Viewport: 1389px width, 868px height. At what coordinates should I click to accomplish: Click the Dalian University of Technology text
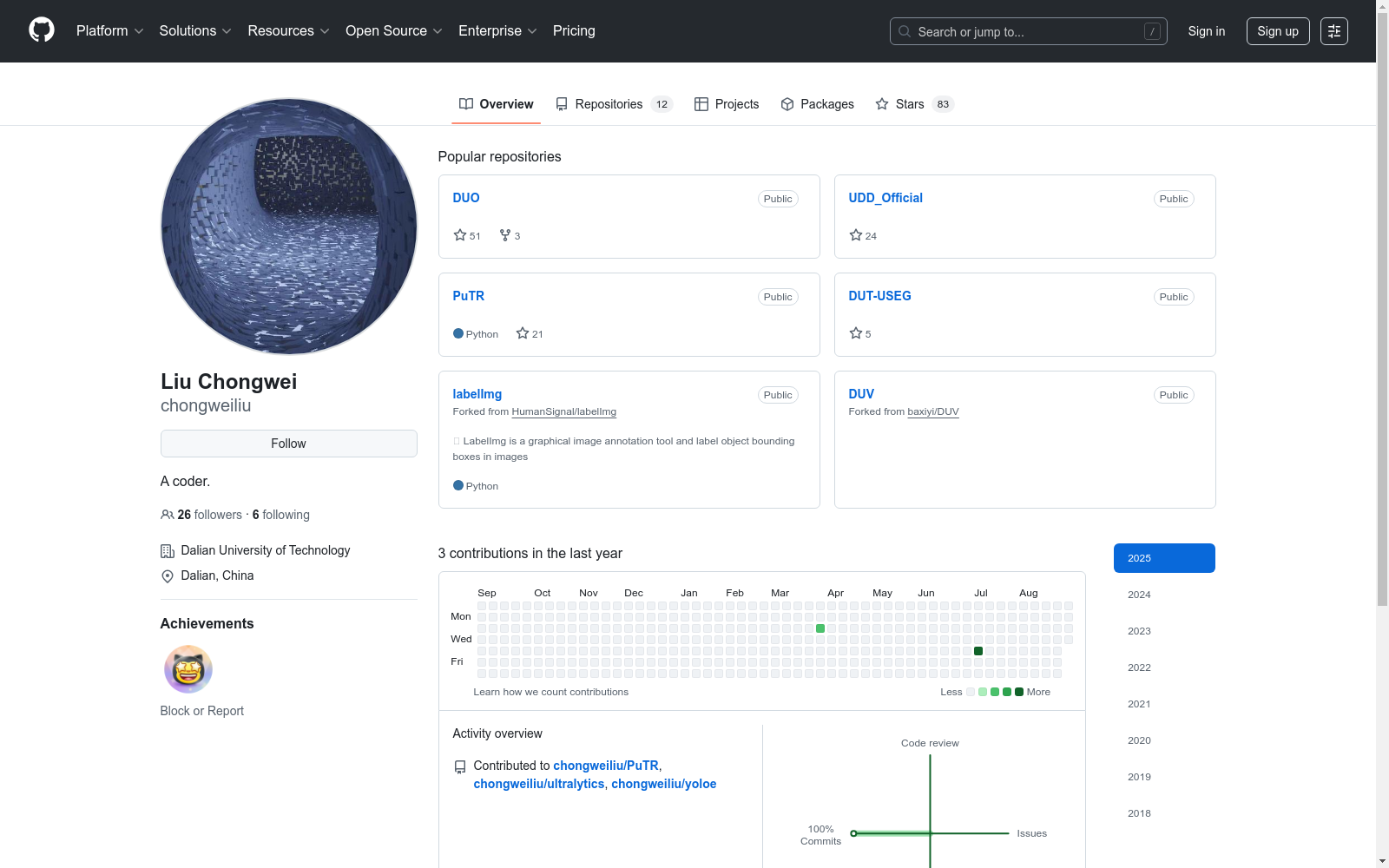point(266,550)
